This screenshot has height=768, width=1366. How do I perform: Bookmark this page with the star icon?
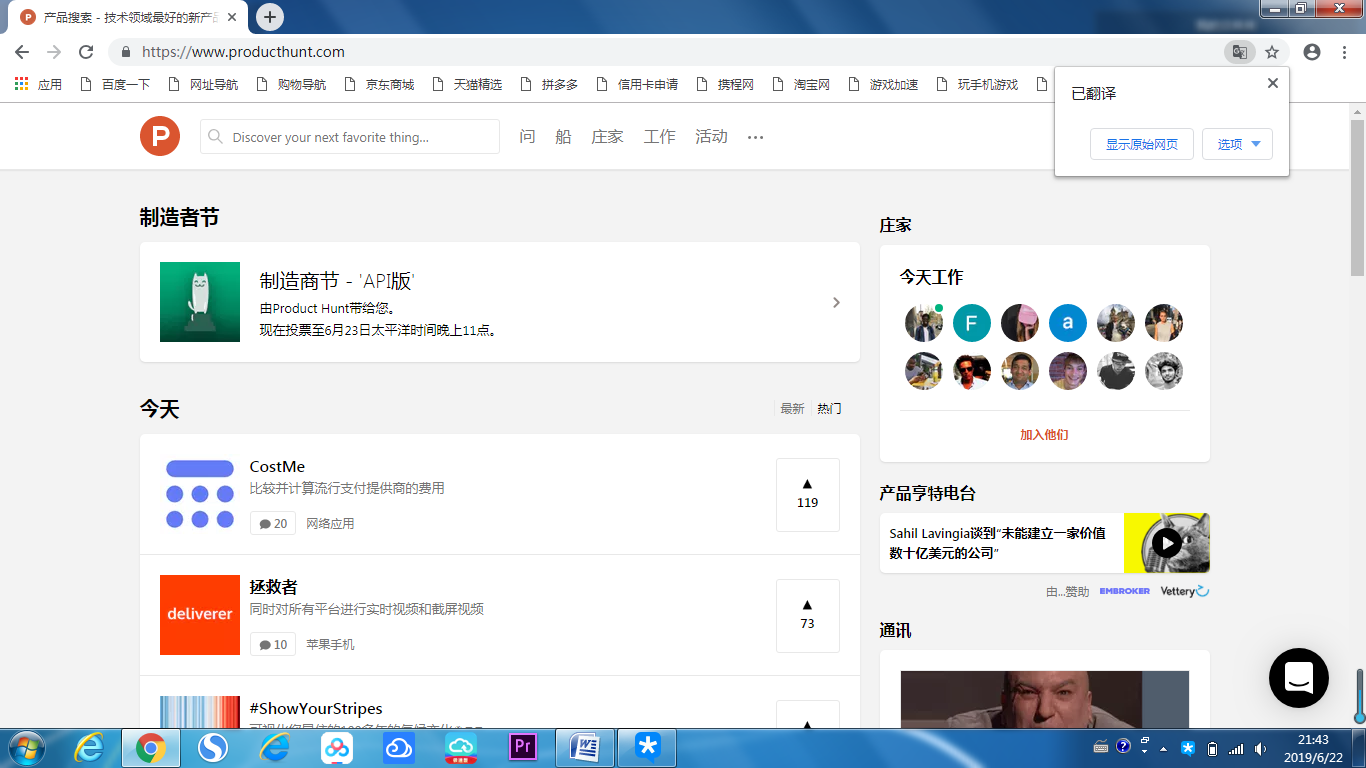click(1272, 52)
